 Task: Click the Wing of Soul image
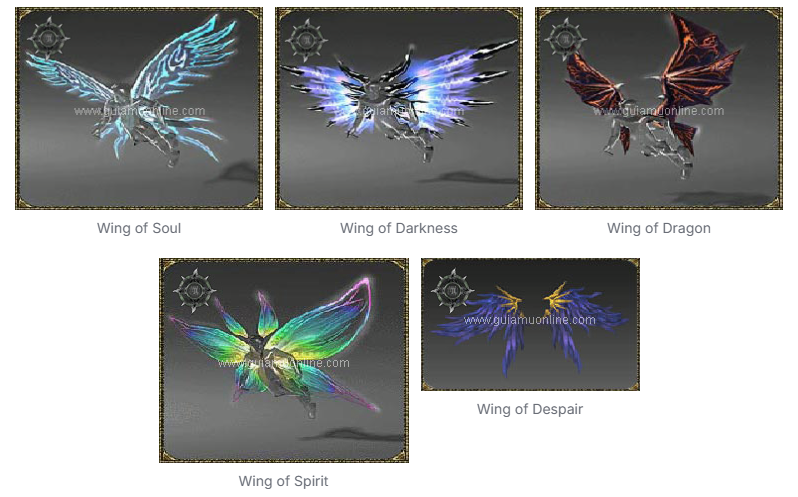[139, 108]
